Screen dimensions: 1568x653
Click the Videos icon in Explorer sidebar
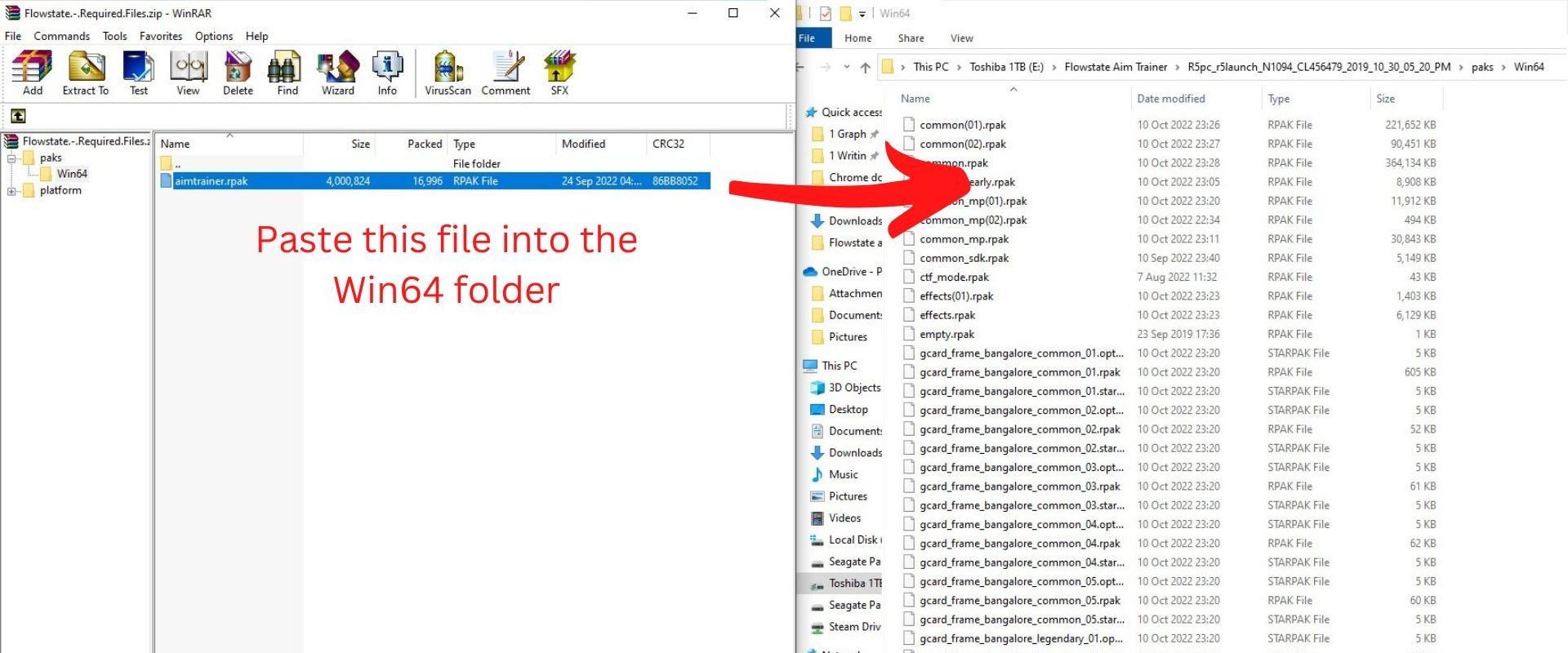point(817,518)
